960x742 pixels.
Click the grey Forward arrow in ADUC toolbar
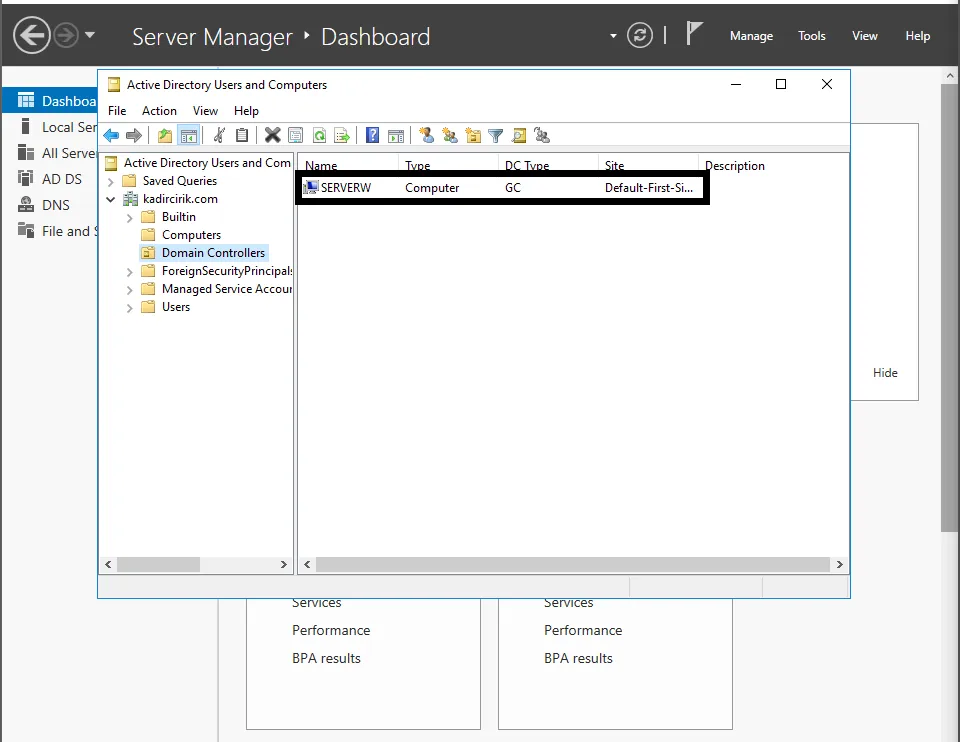click(133, 136)
